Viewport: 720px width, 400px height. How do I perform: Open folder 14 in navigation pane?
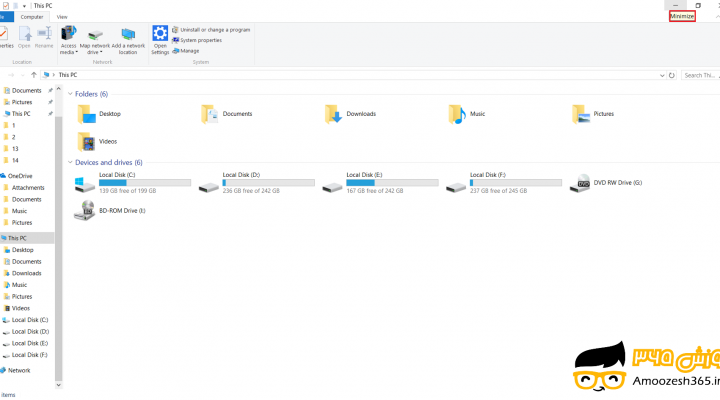(x=15, y=160)
